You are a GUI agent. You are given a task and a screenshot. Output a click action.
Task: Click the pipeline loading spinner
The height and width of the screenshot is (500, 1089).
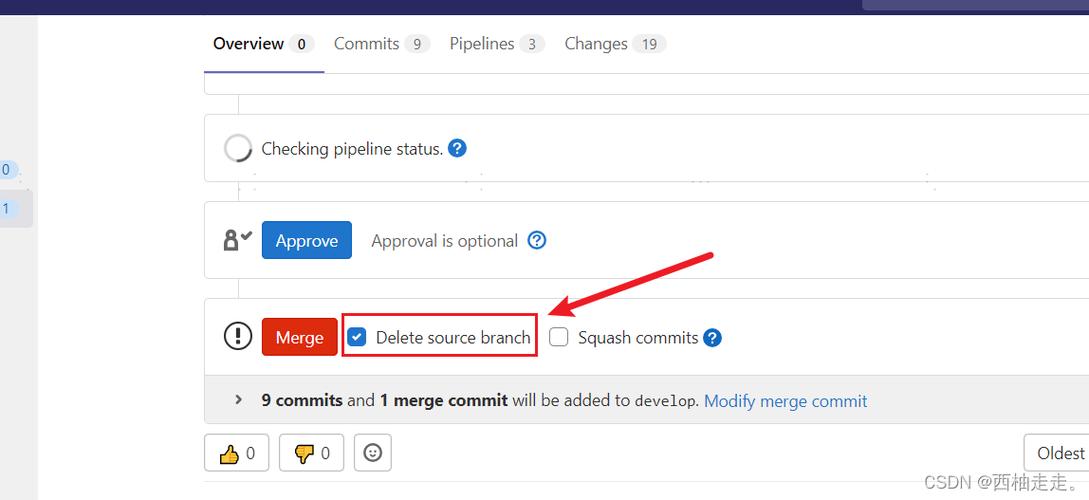click(x=238, y=148)
